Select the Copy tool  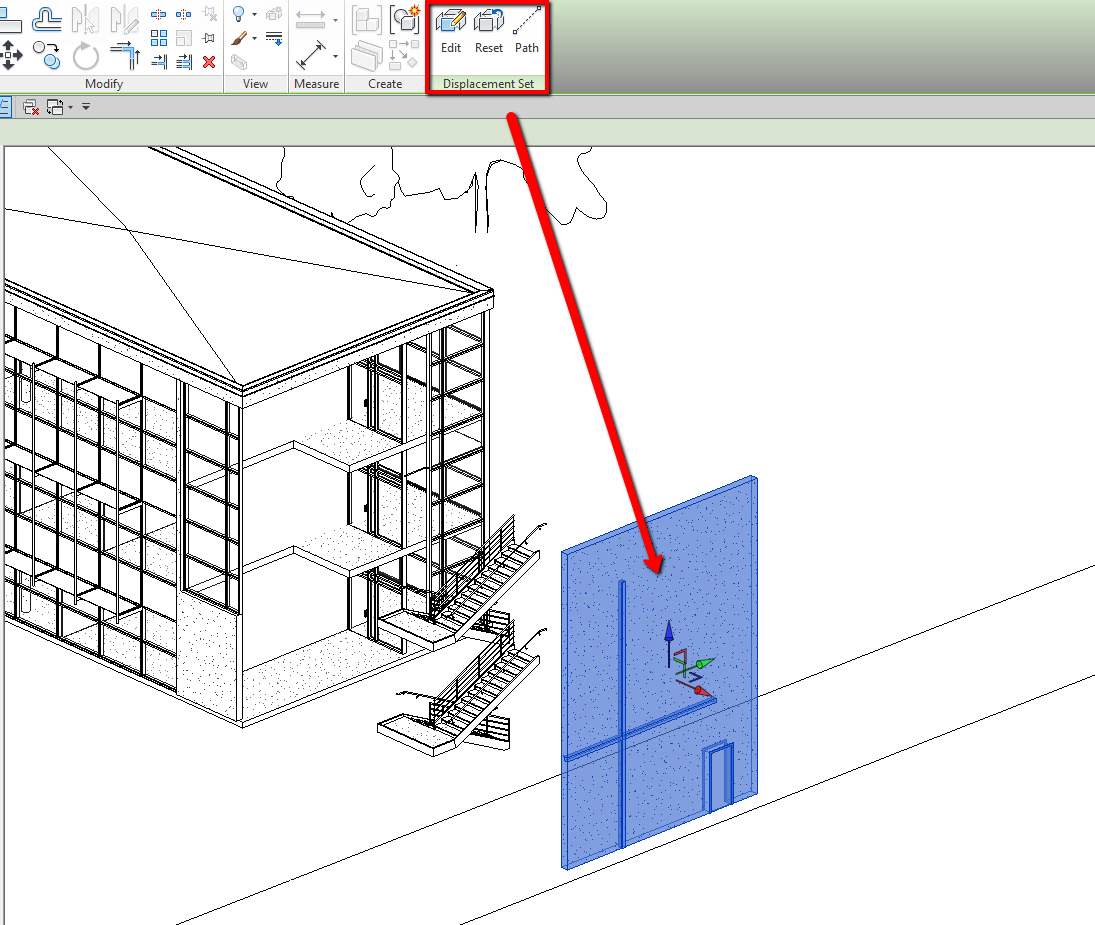click(47, 57)
